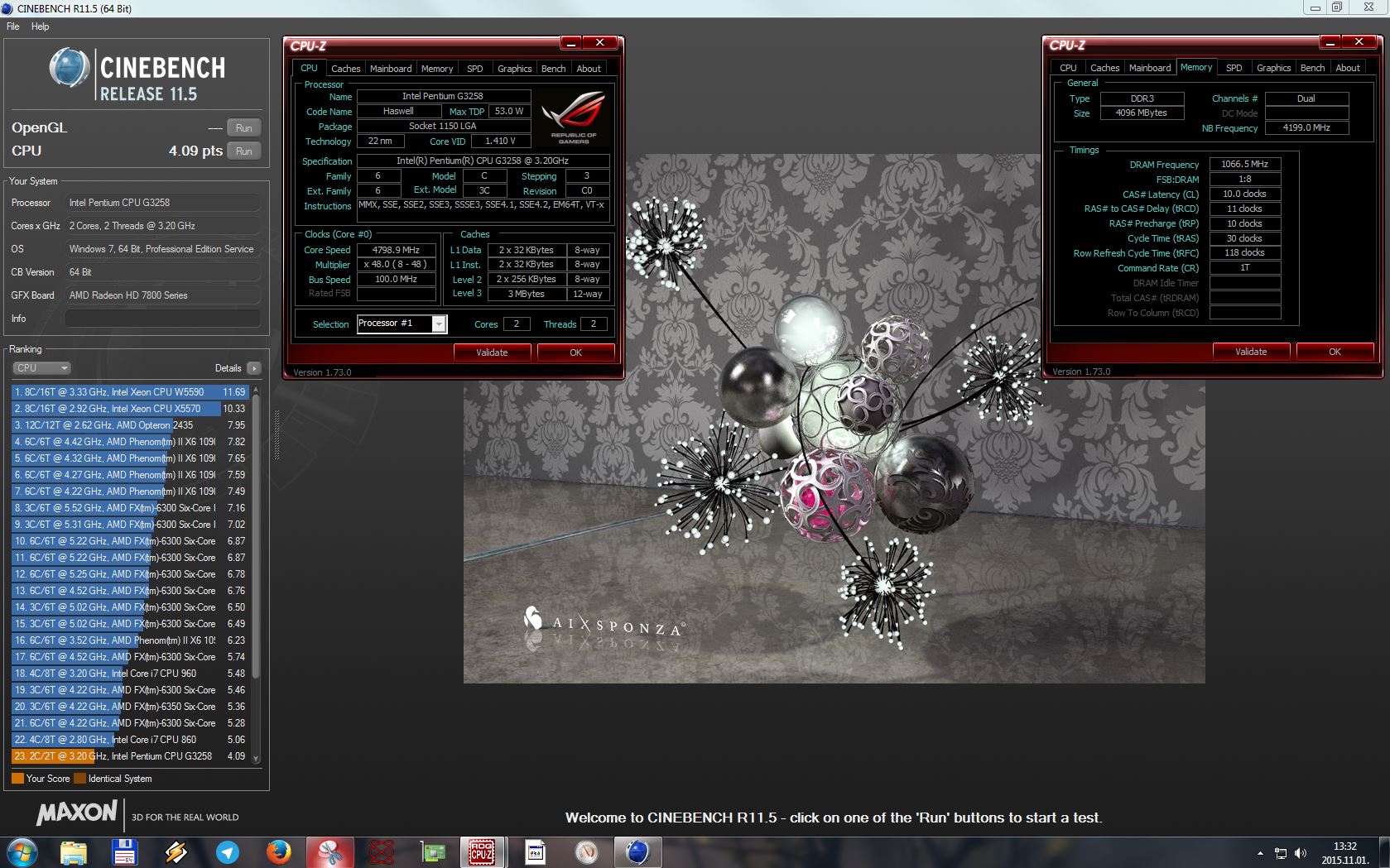
Task: Click the volume speaker tray icon
Action: click(x=1300, y=853)
